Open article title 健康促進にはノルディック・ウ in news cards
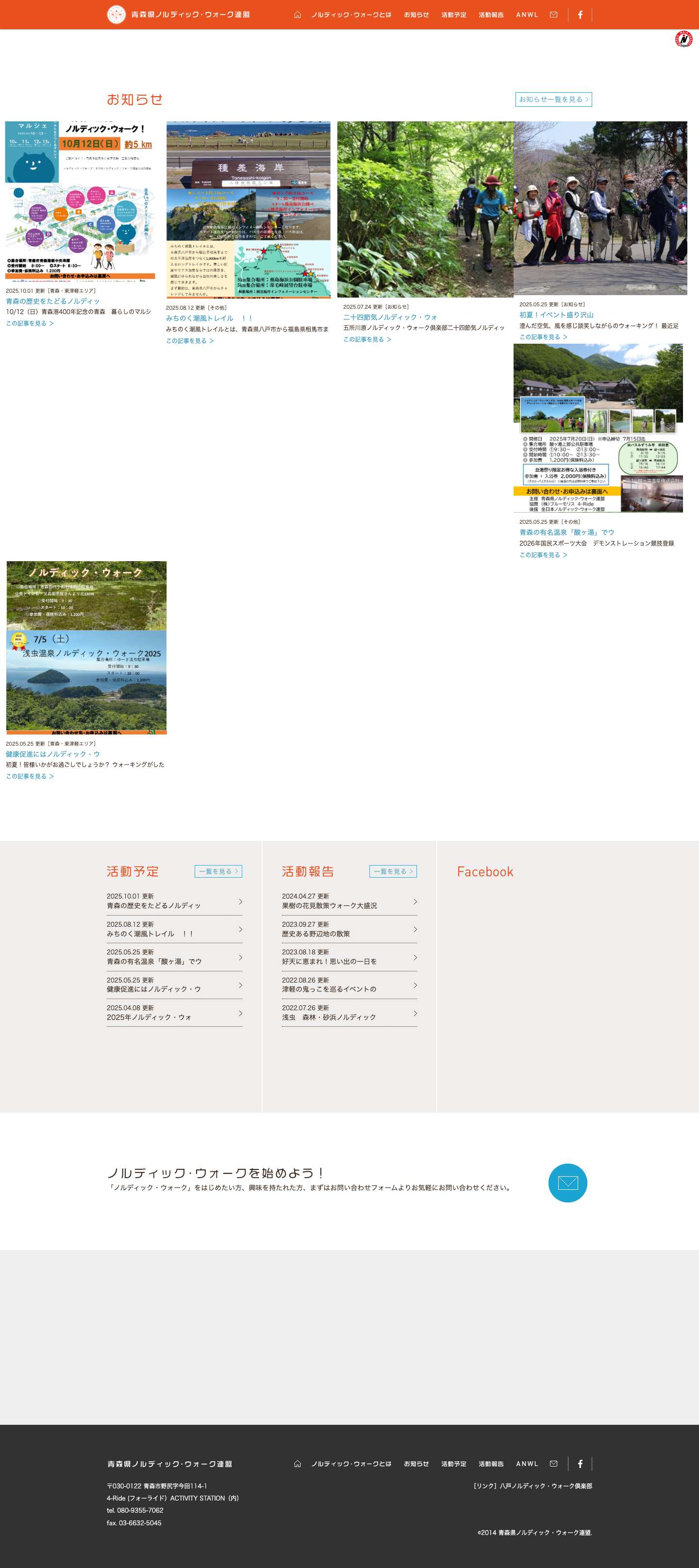This screenshot has height=1568, width=699. (53, 753)
